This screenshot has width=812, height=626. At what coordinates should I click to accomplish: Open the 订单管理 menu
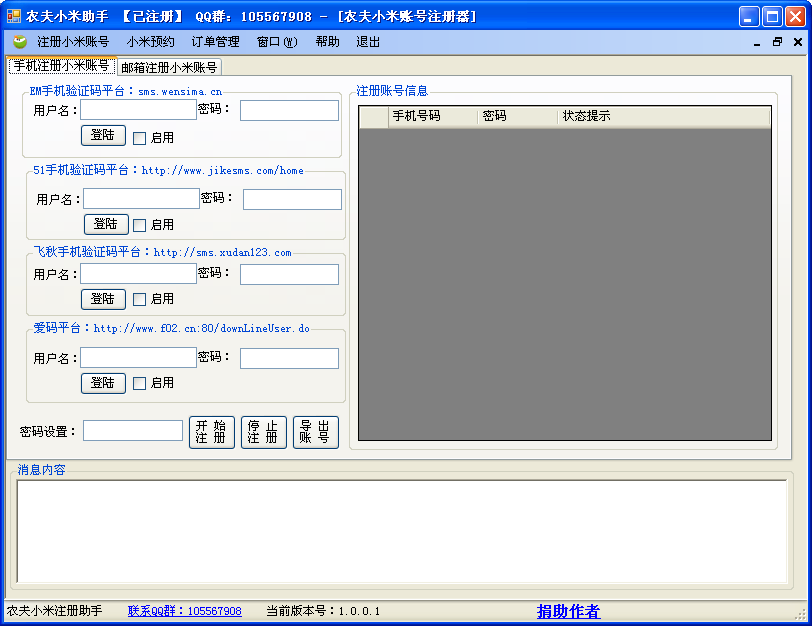pyautogui.click(x=215, y=42)
